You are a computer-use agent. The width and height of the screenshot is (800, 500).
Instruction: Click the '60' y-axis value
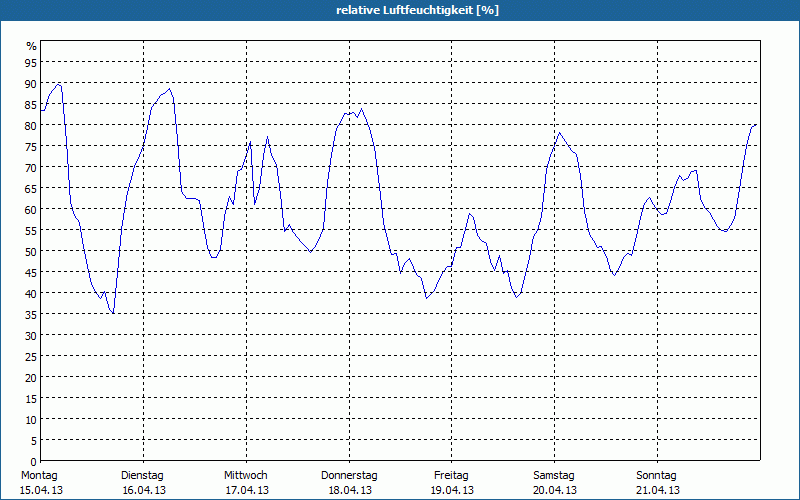31,210
